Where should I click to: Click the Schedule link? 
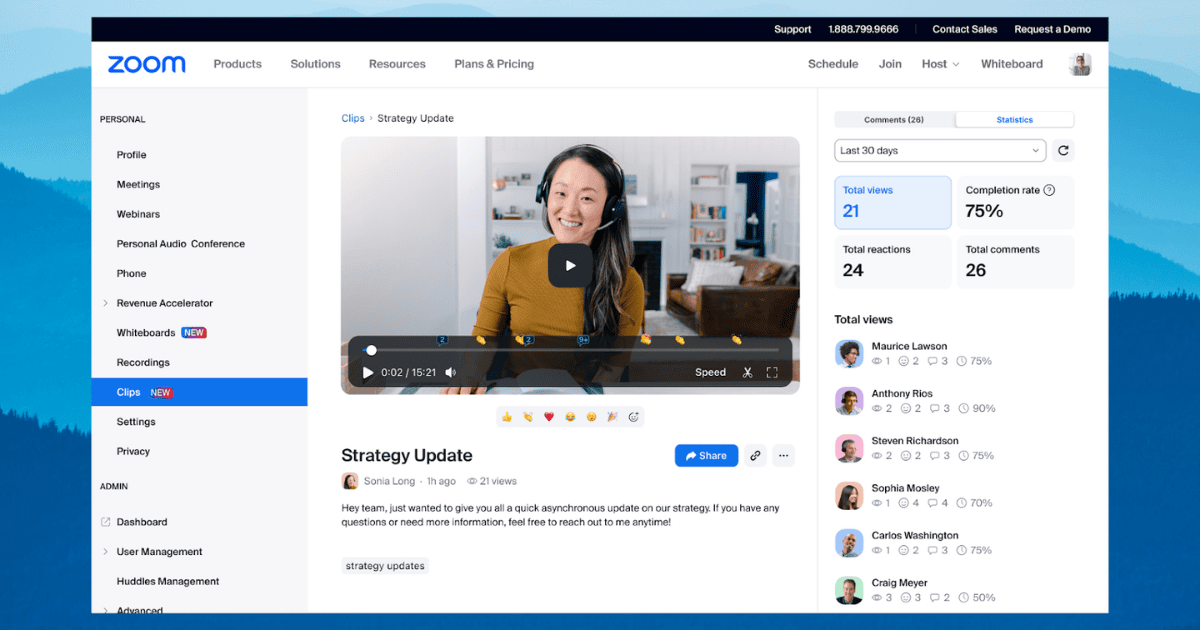[833, 64]
